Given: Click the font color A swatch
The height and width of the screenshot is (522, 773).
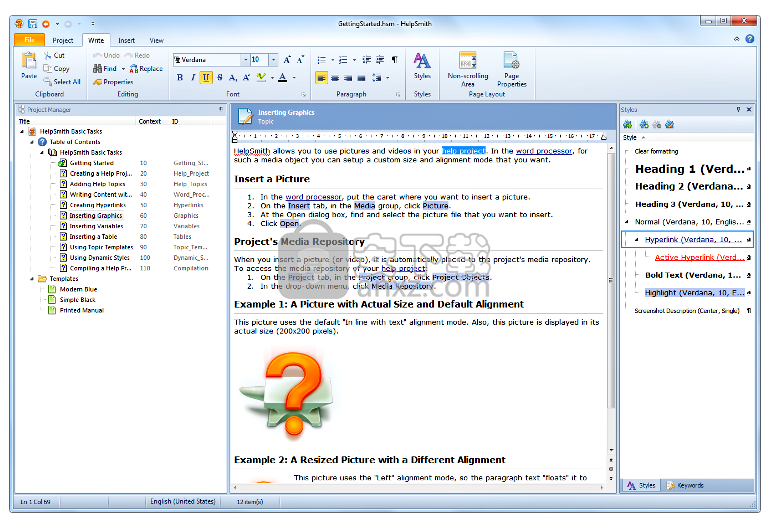Looking at the screenshot, I should [x=282, y=77].
